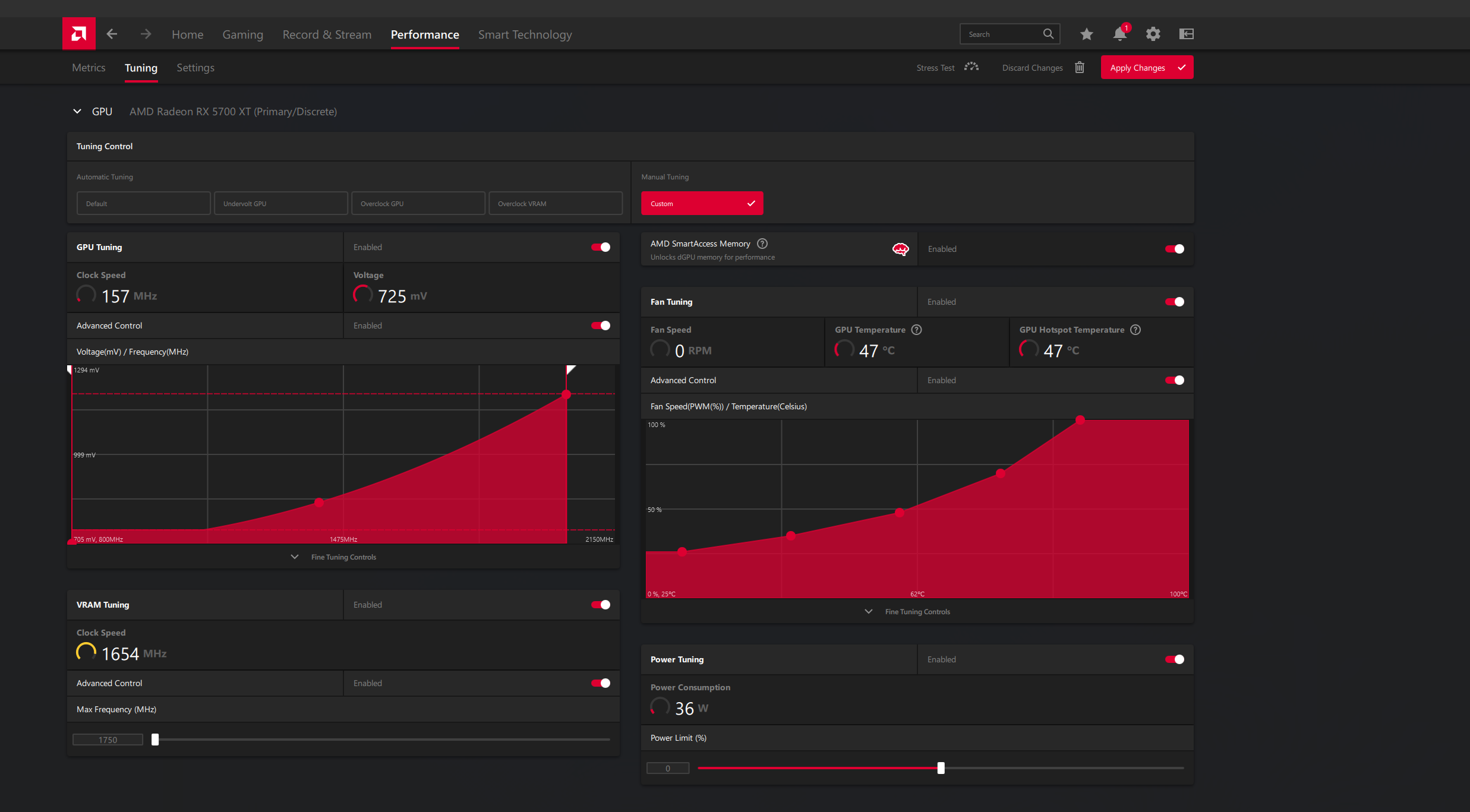Turn off AMD SmartAccess Memory toggle

tap(1174, 249)
